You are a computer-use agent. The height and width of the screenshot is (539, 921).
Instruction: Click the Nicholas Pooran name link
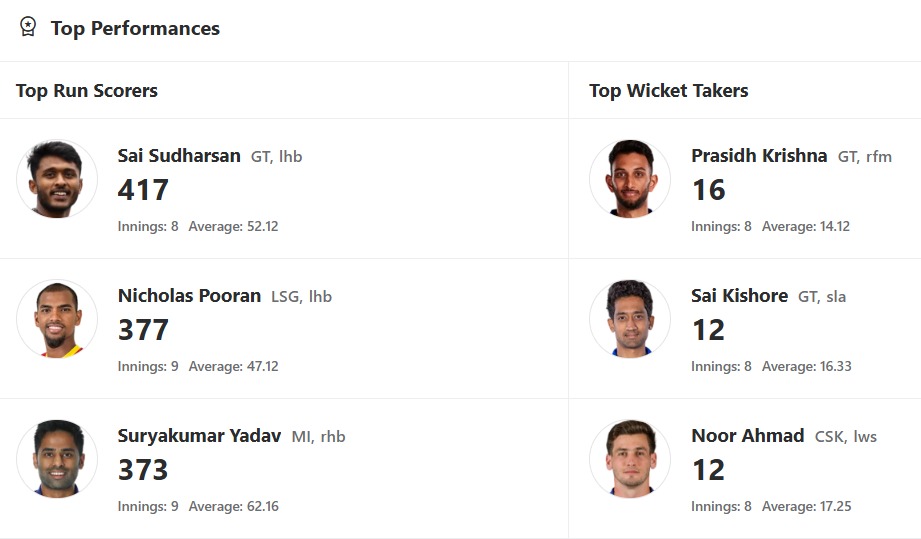(x=189, y=296)
